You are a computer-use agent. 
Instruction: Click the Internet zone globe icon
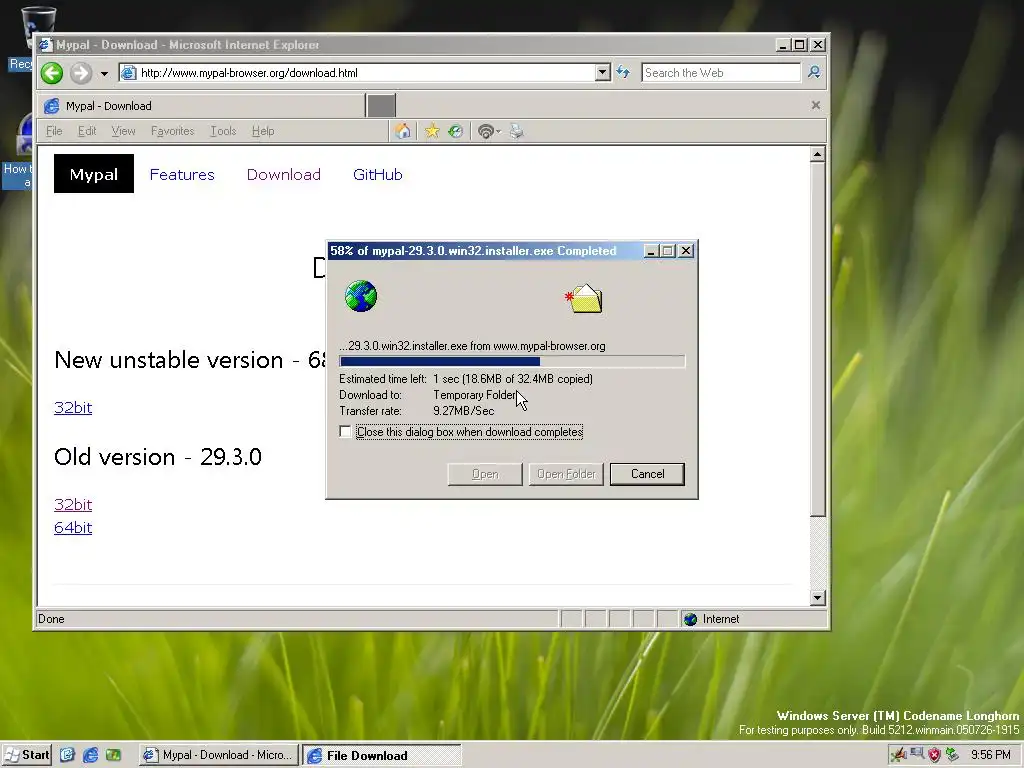click(x=690, y=619)
